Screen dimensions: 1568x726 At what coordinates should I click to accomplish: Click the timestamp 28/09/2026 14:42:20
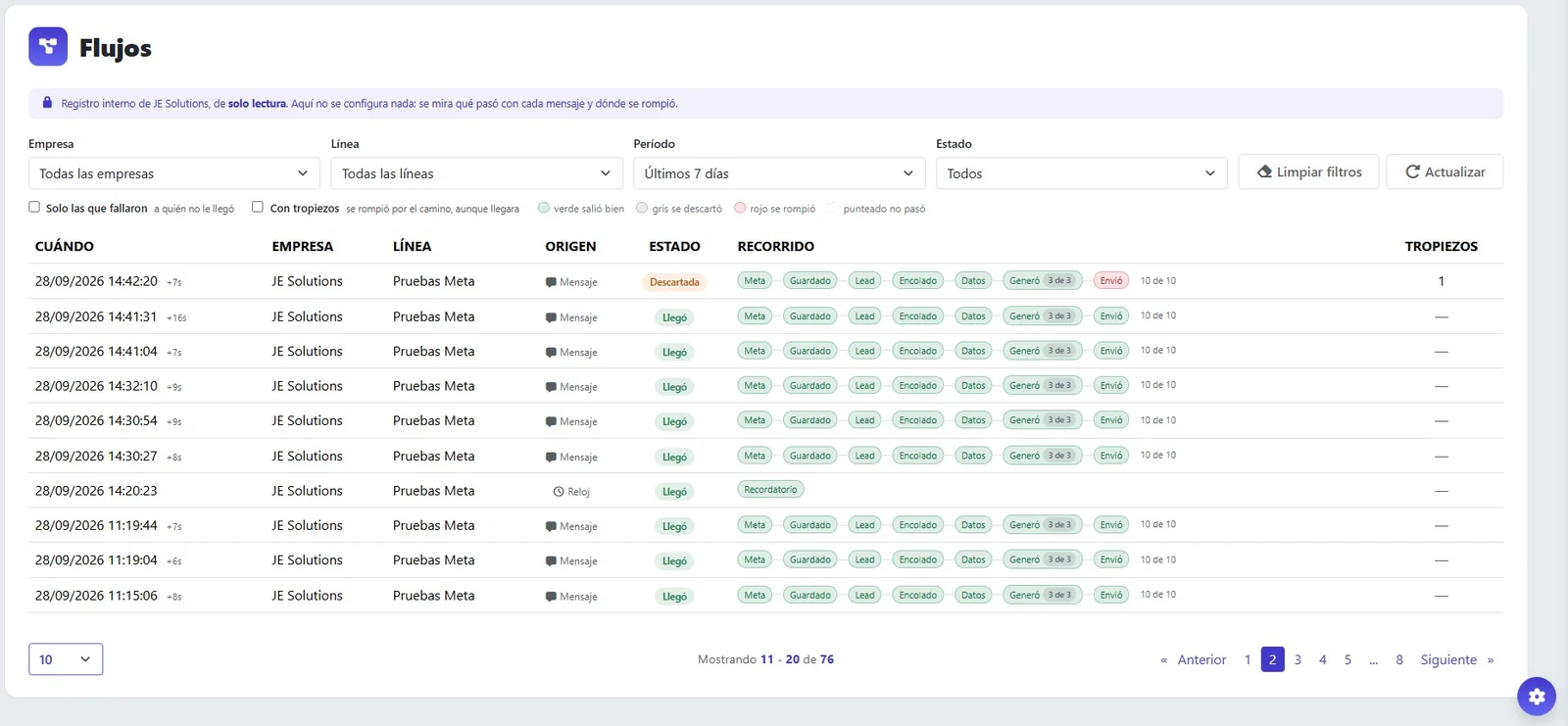pos(96,281)
